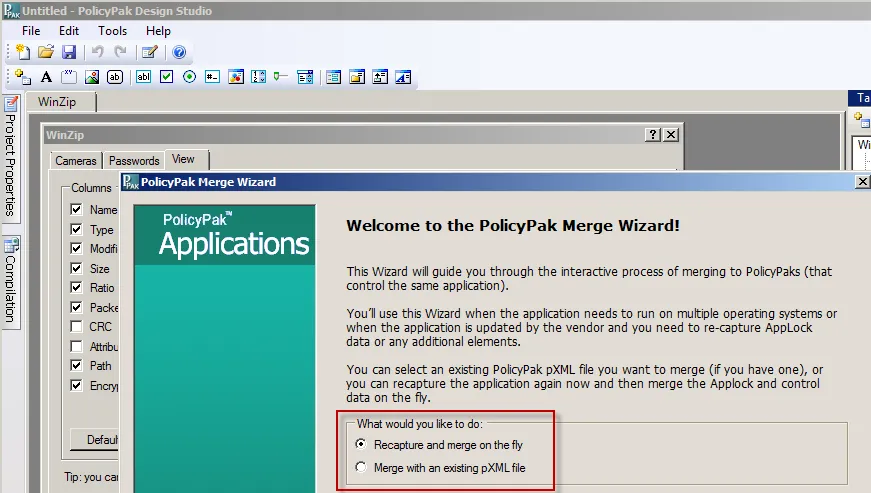Screen dimensions: 871x493
Task: Select 'Recapture and merge on the fly'
Action: (x=361, y=444)
